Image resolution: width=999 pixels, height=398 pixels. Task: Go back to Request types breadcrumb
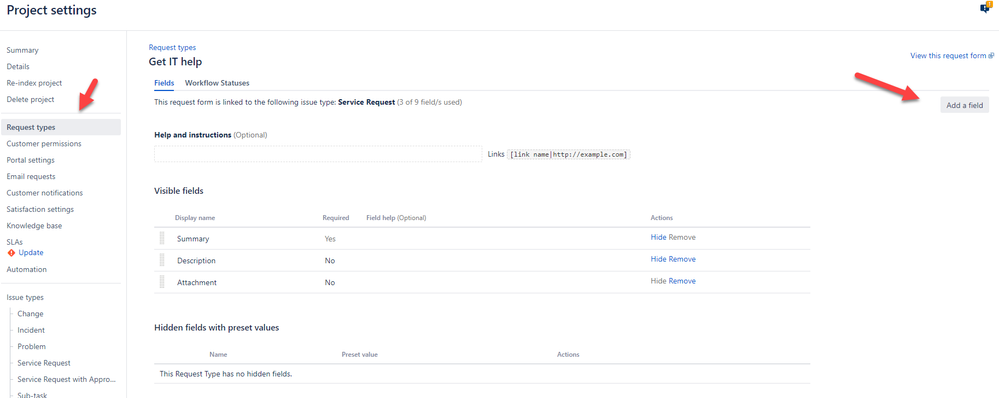coord(172,47)
